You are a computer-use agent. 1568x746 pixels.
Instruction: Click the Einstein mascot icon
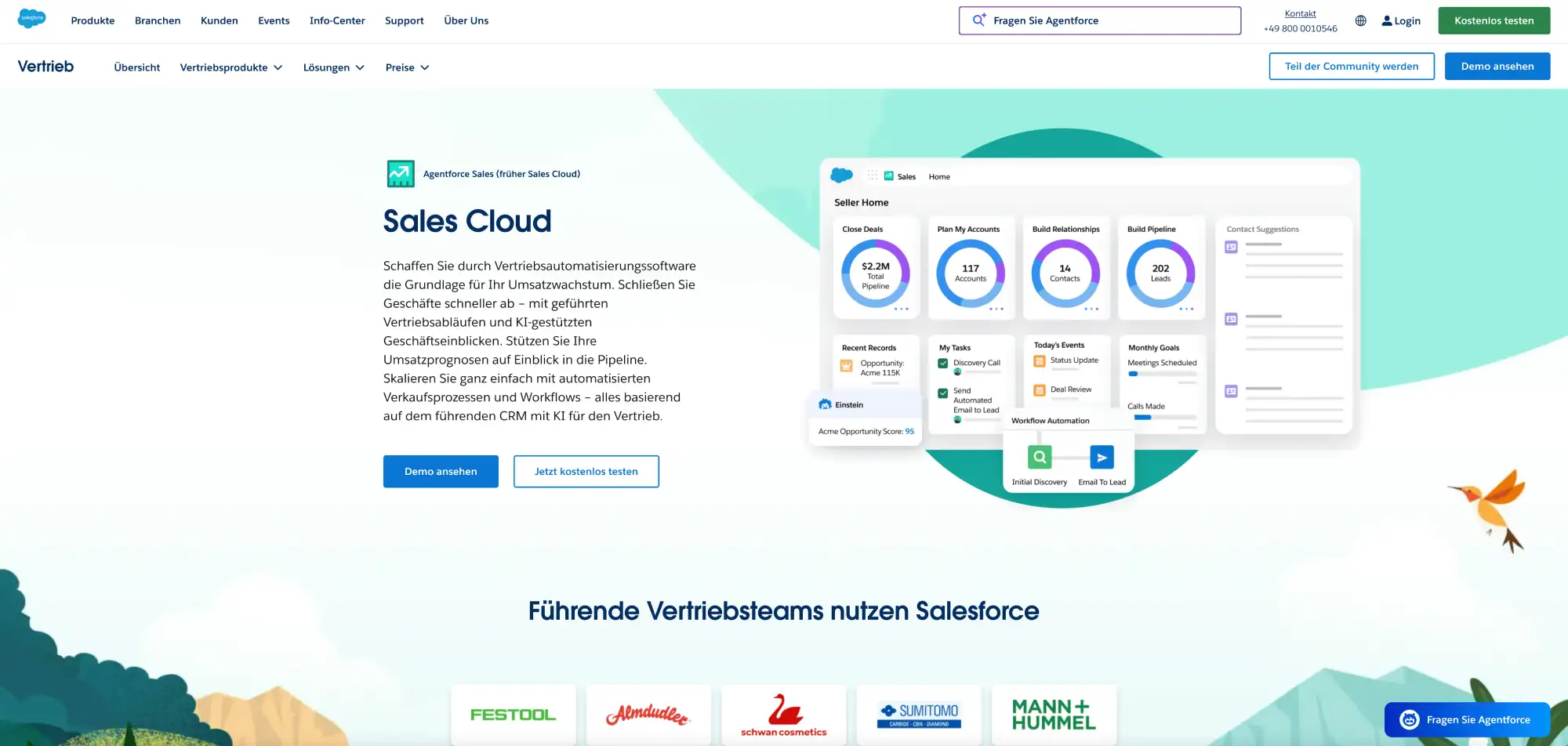point(826,405)
